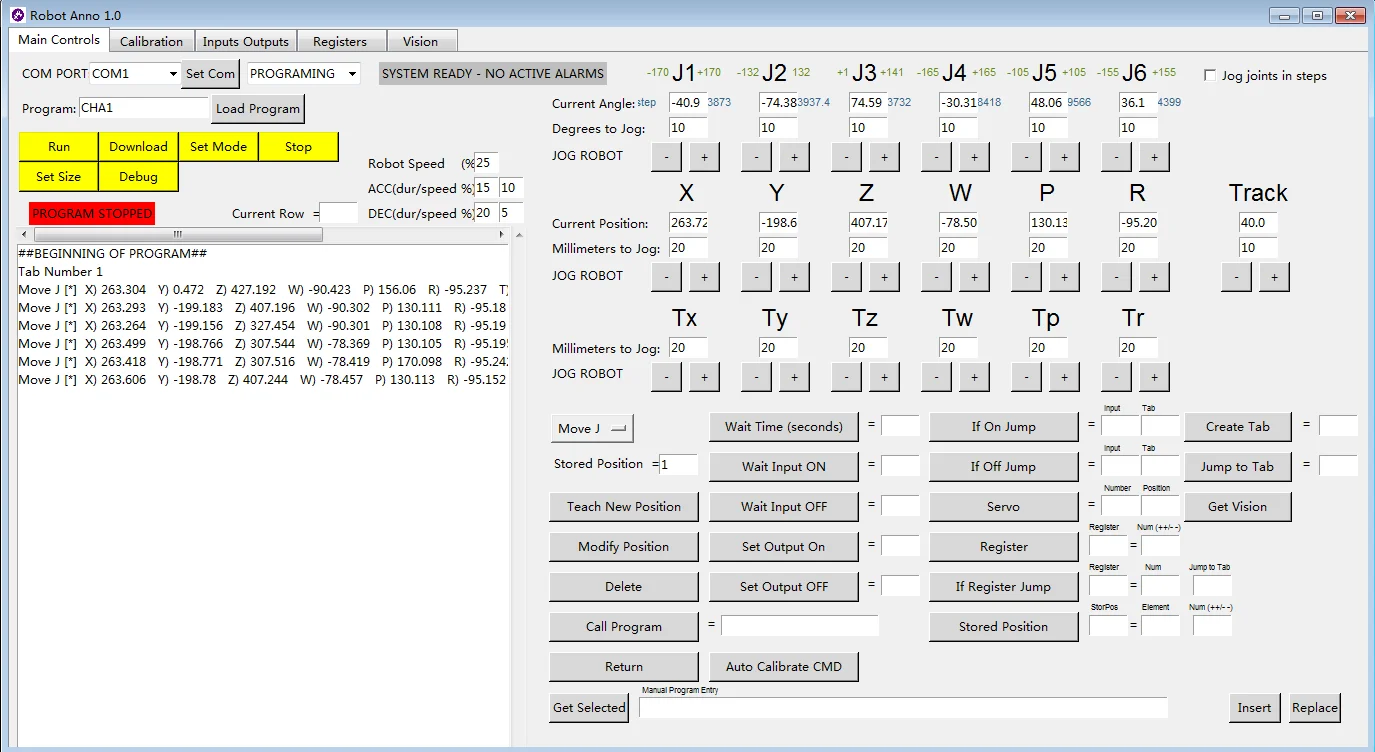Click Teach New Position button
This screenshot has width=1375, height=752.
623,507
